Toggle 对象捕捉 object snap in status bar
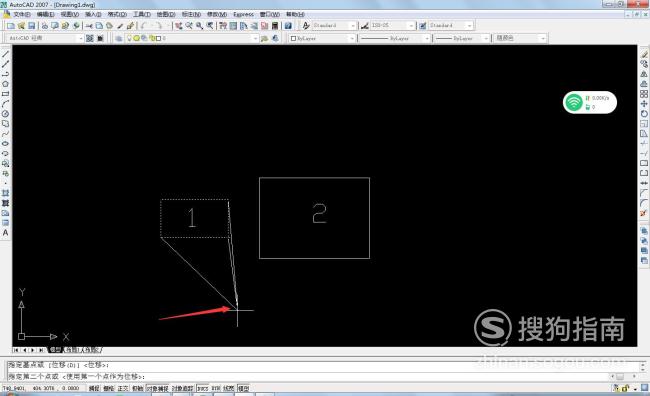The width and height of the screenshot is (650, 396). (158, 389)
